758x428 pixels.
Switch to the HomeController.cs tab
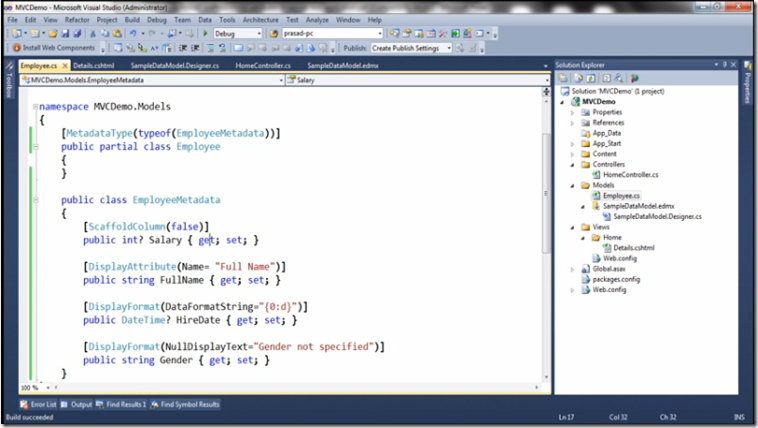[x=263, y=65]
